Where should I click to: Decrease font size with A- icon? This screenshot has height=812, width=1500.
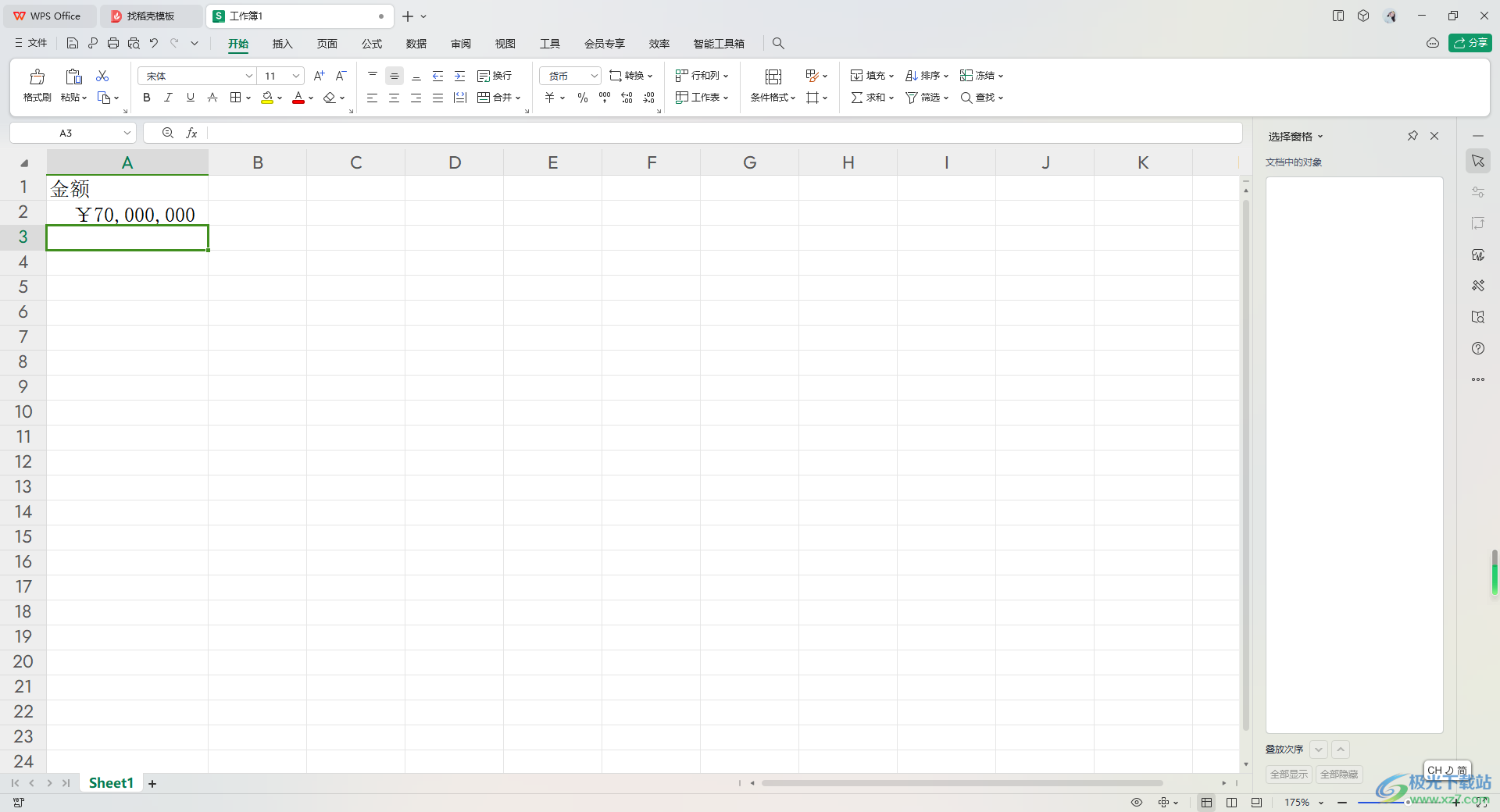(x=341, y=76)
